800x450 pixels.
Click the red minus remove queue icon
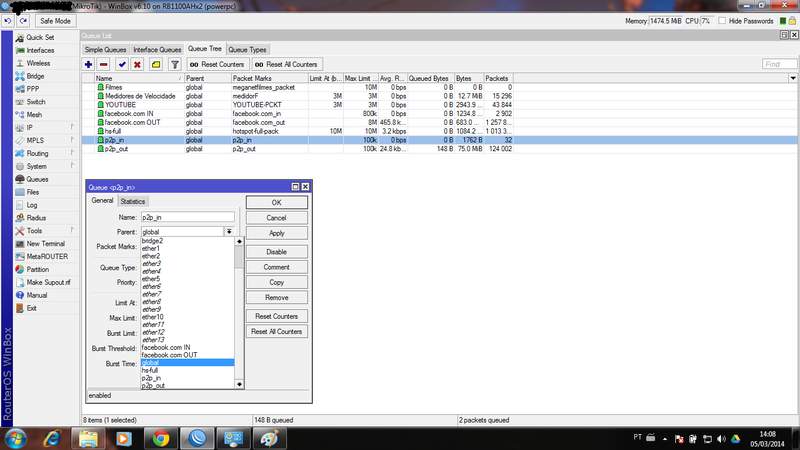pos(104,64)
